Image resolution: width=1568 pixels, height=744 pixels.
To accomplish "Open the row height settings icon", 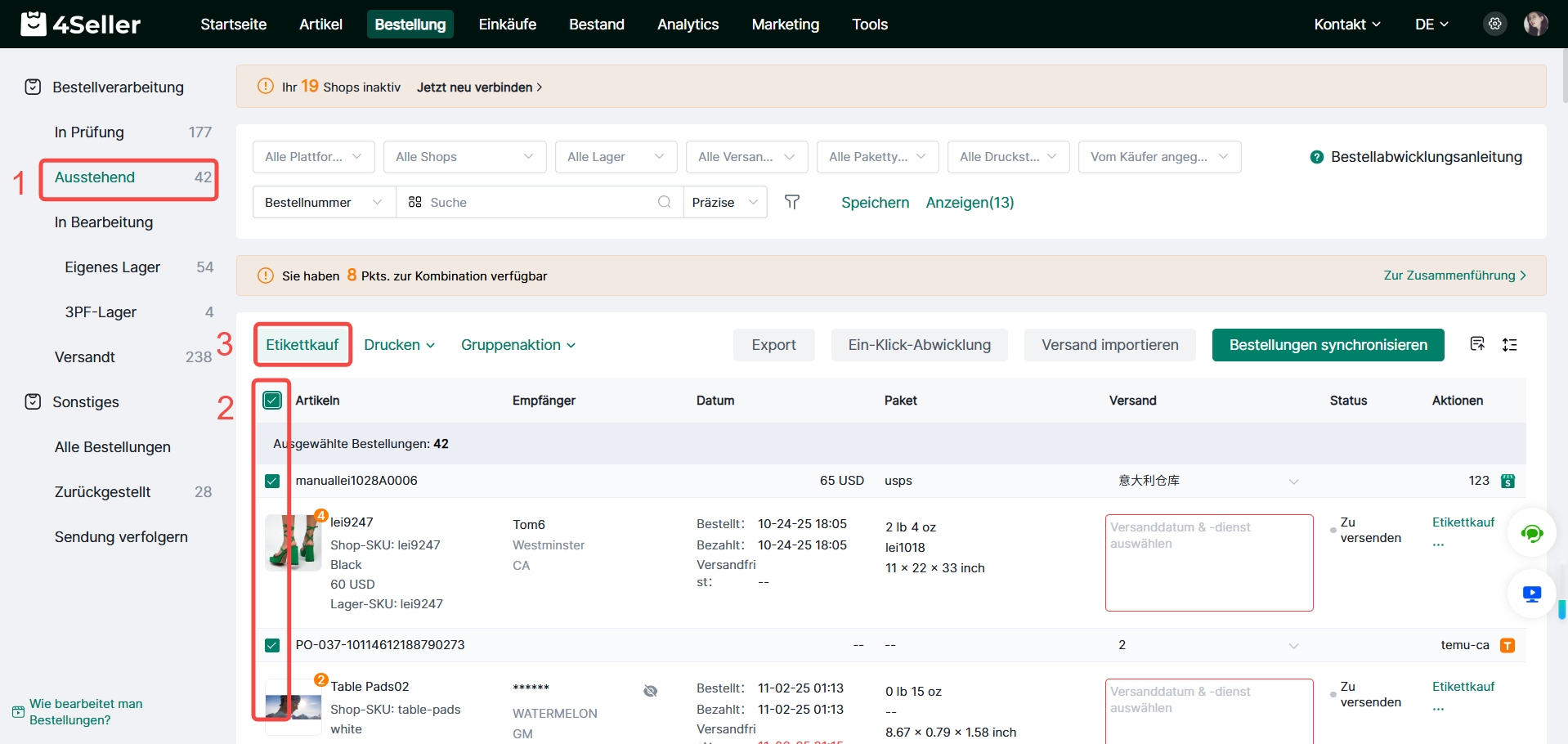I will pyautogui.click(x=1509, y=345).
